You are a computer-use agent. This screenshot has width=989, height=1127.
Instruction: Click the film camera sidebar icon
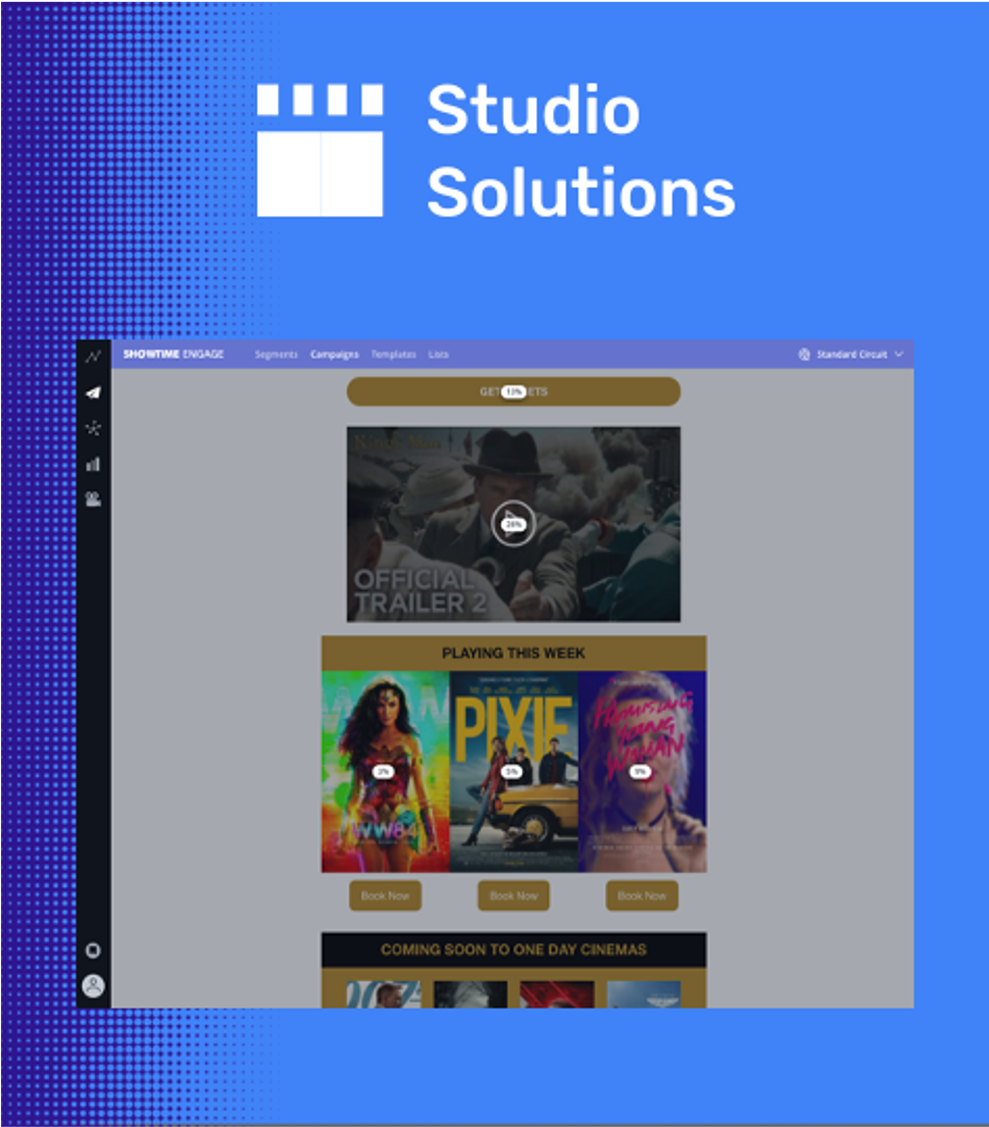coord(93,499)
